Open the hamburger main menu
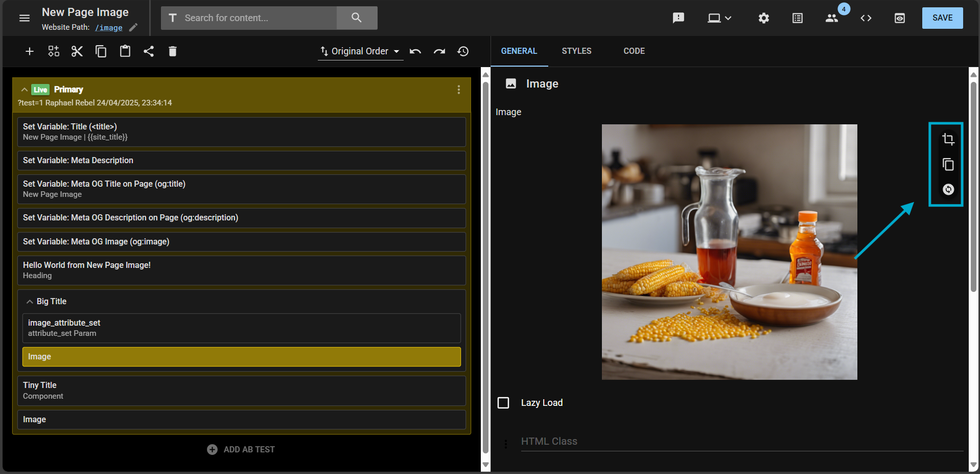Viewport: 980px width, 474px height. click(x=24, y=18)
